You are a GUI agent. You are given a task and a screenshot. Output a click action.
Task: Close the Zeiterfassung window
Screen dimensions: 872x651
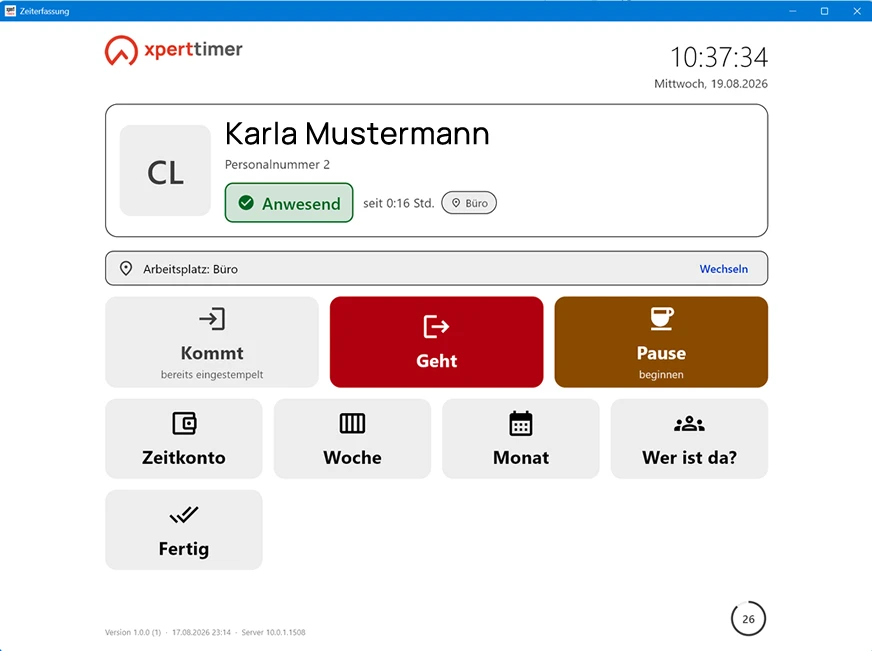856,11
